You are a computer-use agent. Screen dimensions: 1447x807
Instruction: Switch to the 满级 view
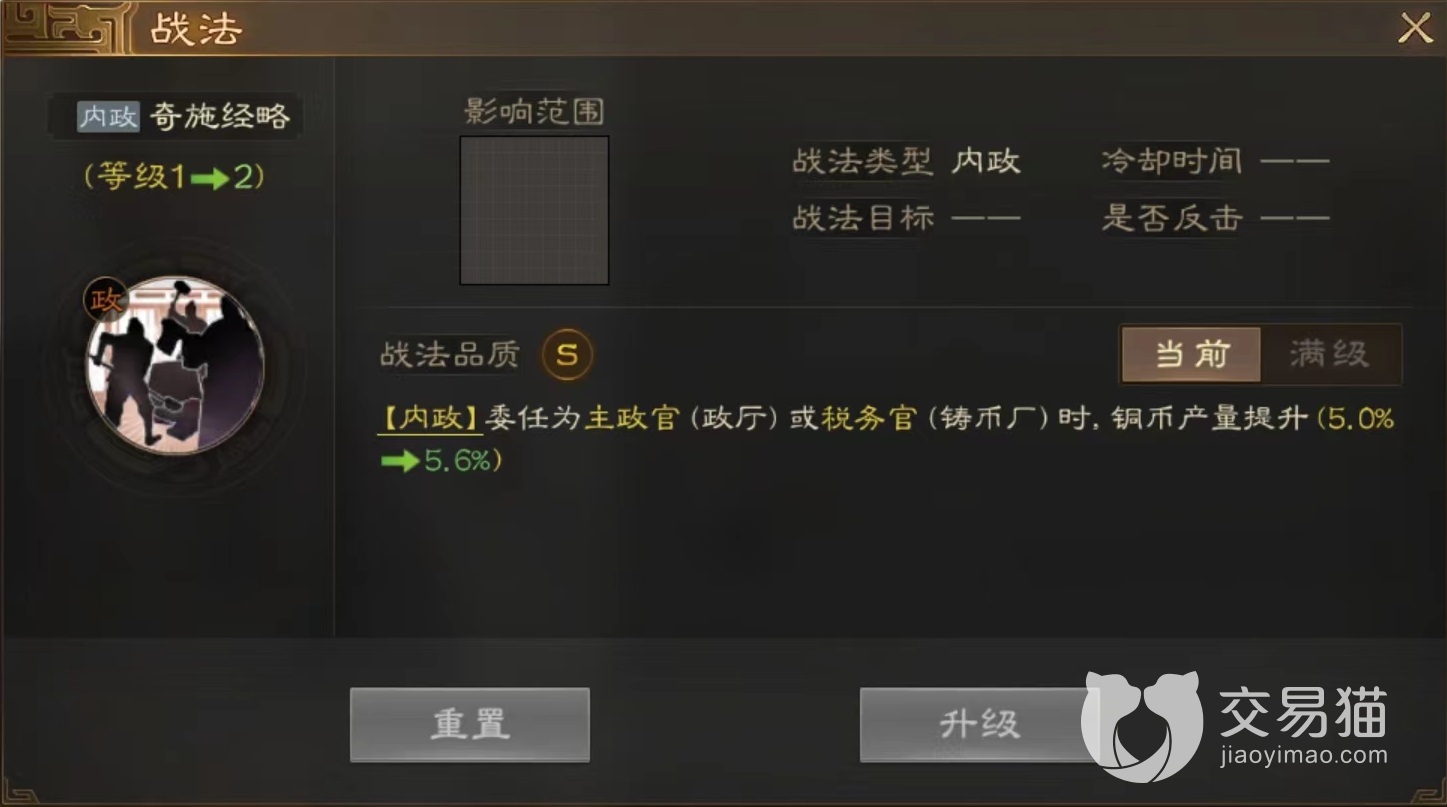tap(1329, 354)
